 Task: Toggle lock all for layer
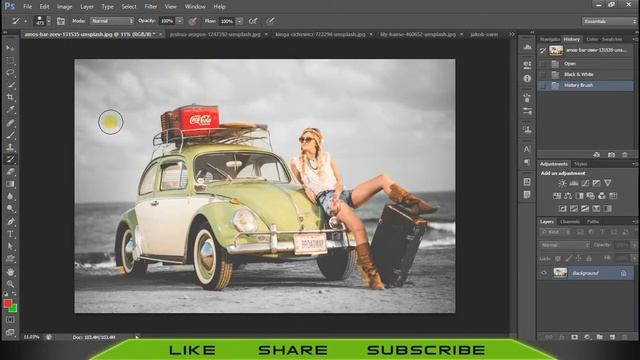tap(589, 258)
